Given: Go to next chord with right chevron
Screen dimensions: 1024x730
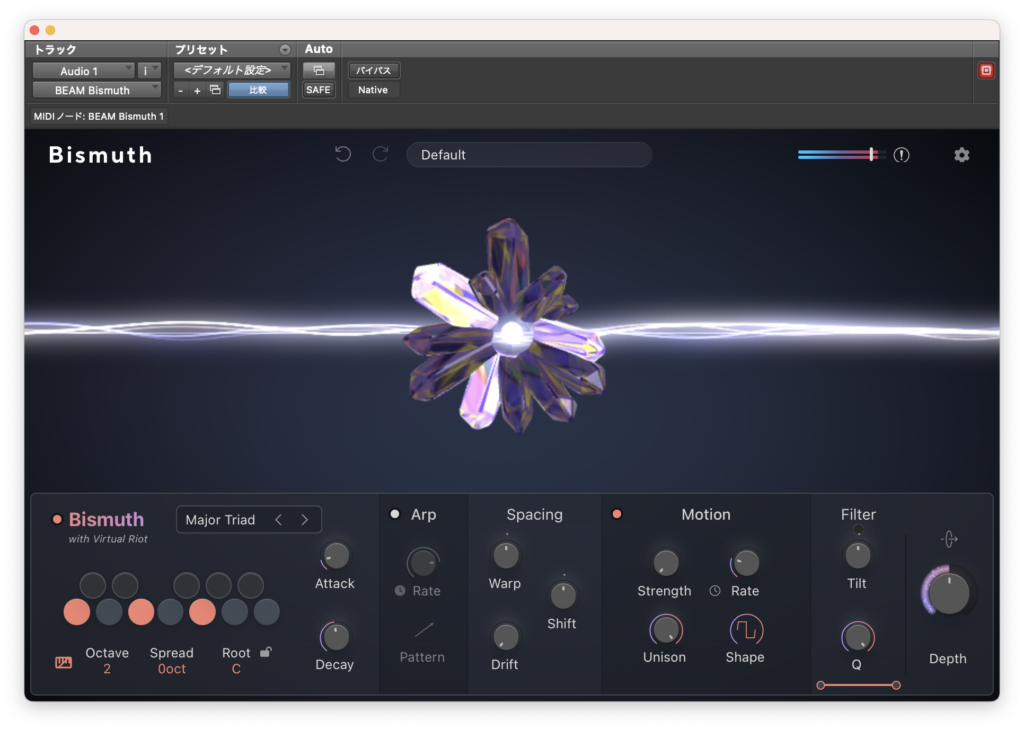Looking at the screenshot, I should [304, 520].
